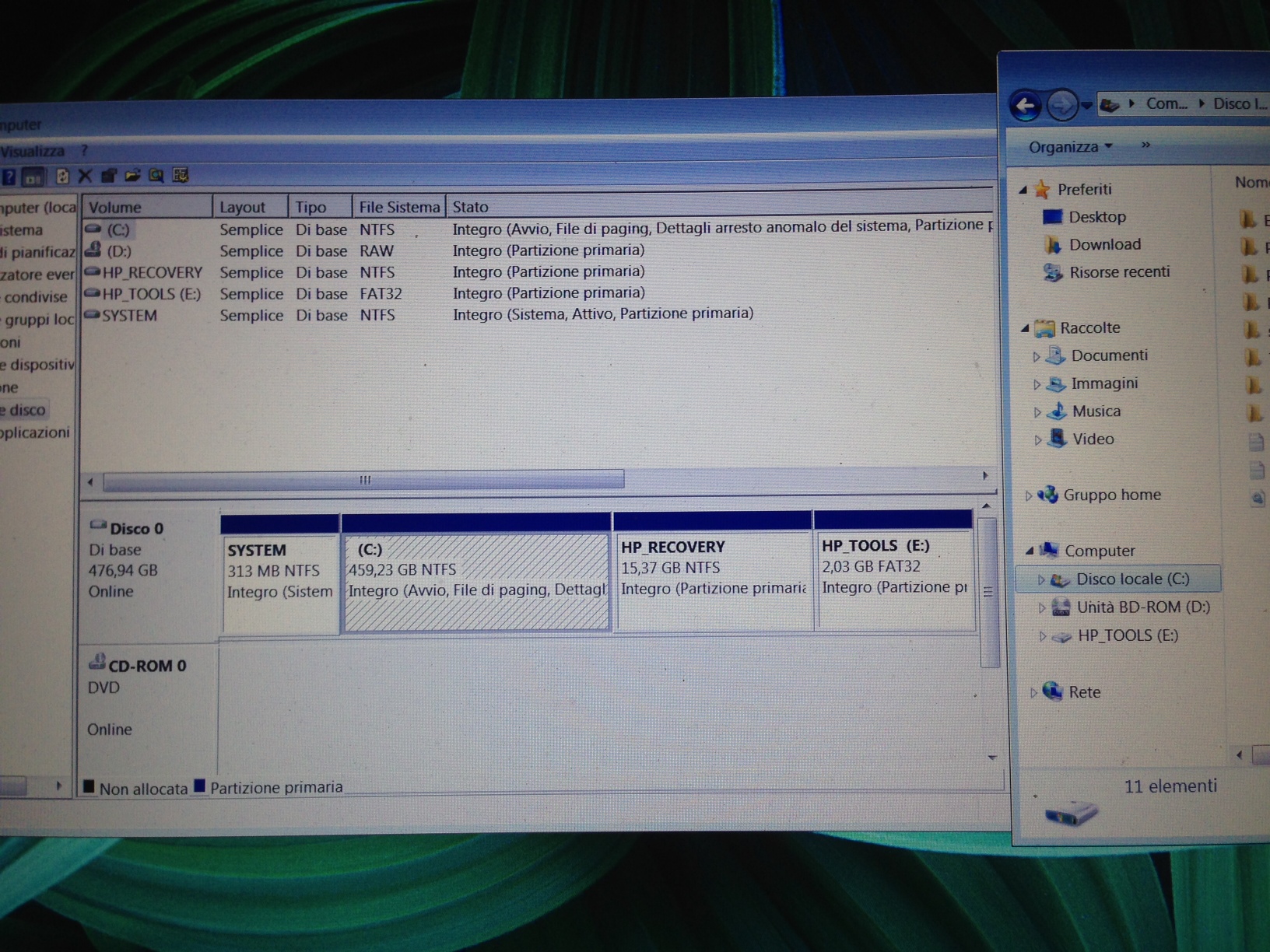This screenshot has height=952, width=1270.
Task: Collapse the Preferiti section arrow
Action: pos(1024,190)
